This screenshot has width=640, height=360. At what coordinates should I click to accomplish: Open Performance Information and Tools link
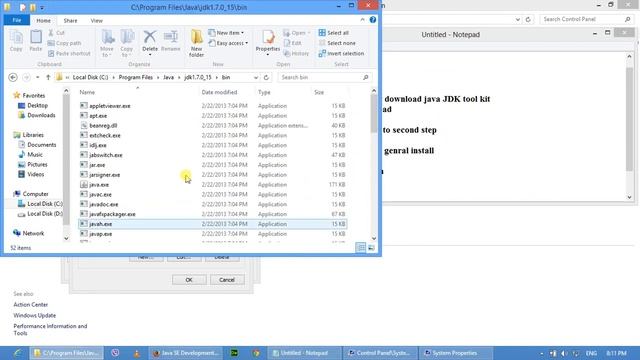pos(50,329)
